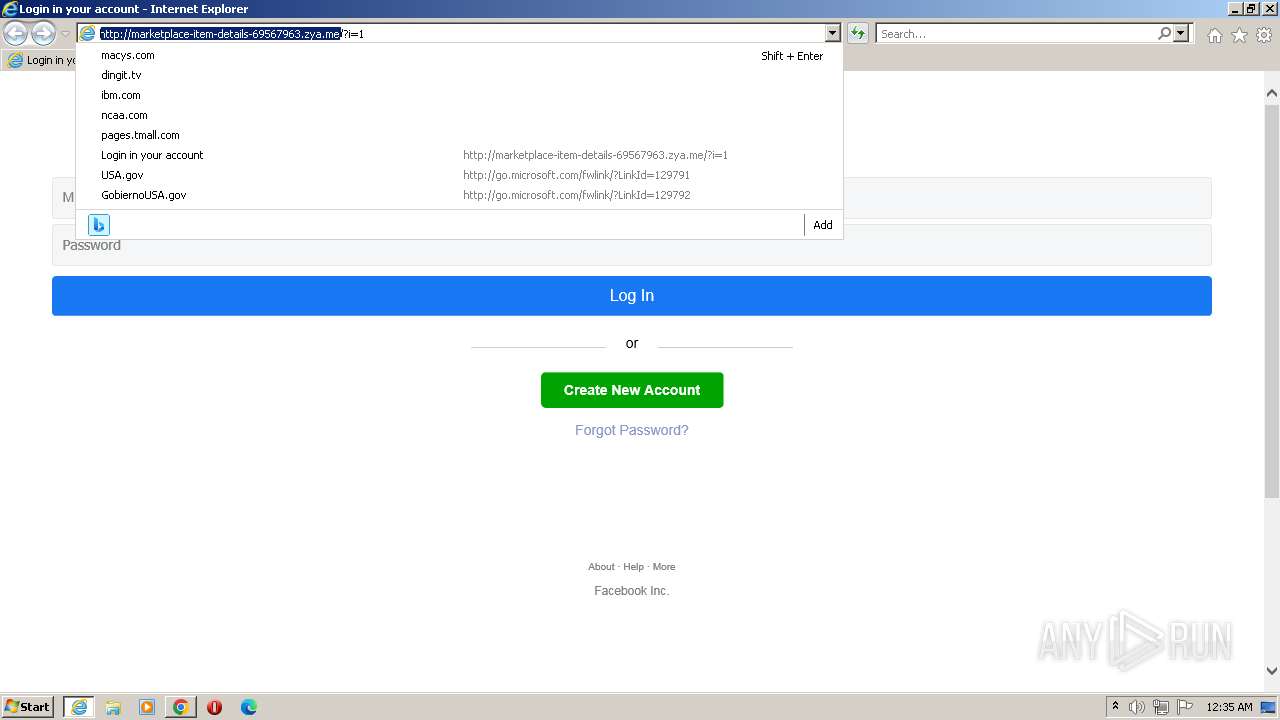
Task: Click the Password input field
Action: (632, 245)
